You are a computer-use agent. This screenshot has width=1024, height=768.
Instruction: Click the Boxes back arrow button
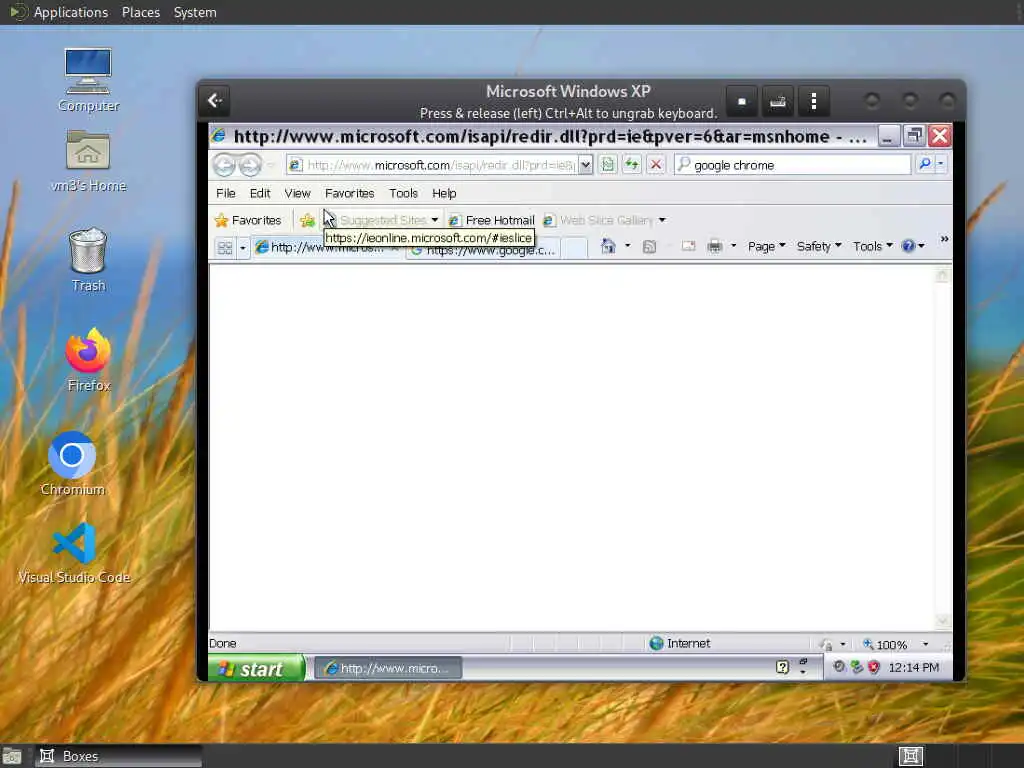coord(215,101)
